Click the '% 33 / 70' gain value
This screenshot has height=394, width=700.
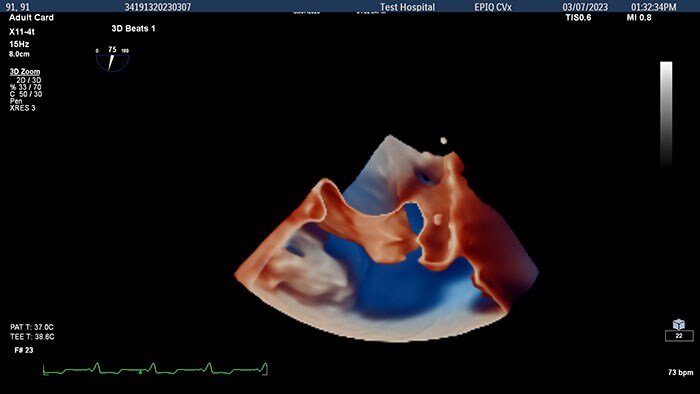25,87
